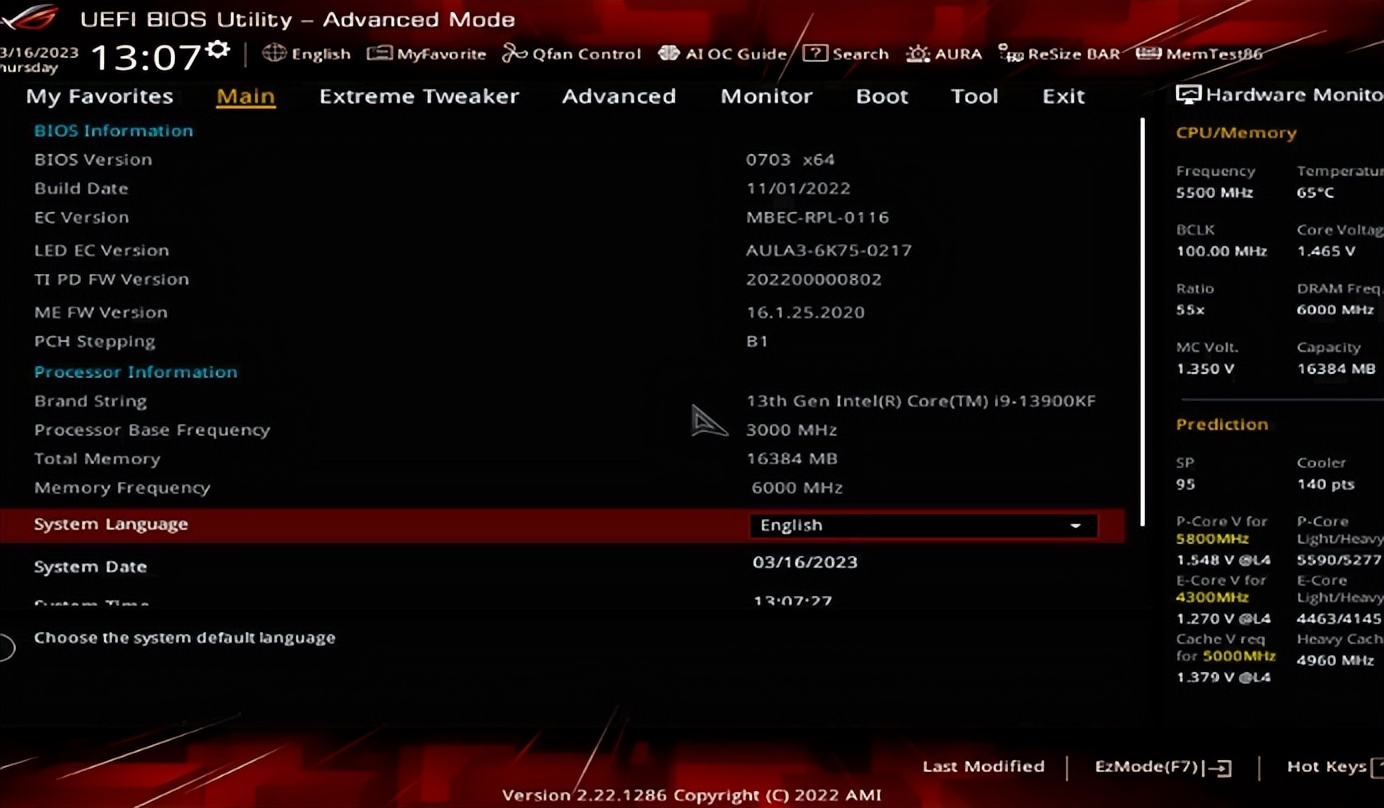This screenshot has height=808, width=1384.
Task: Click the yellow 5800MHz P-Core frequency
Action: coord(1212,539)
